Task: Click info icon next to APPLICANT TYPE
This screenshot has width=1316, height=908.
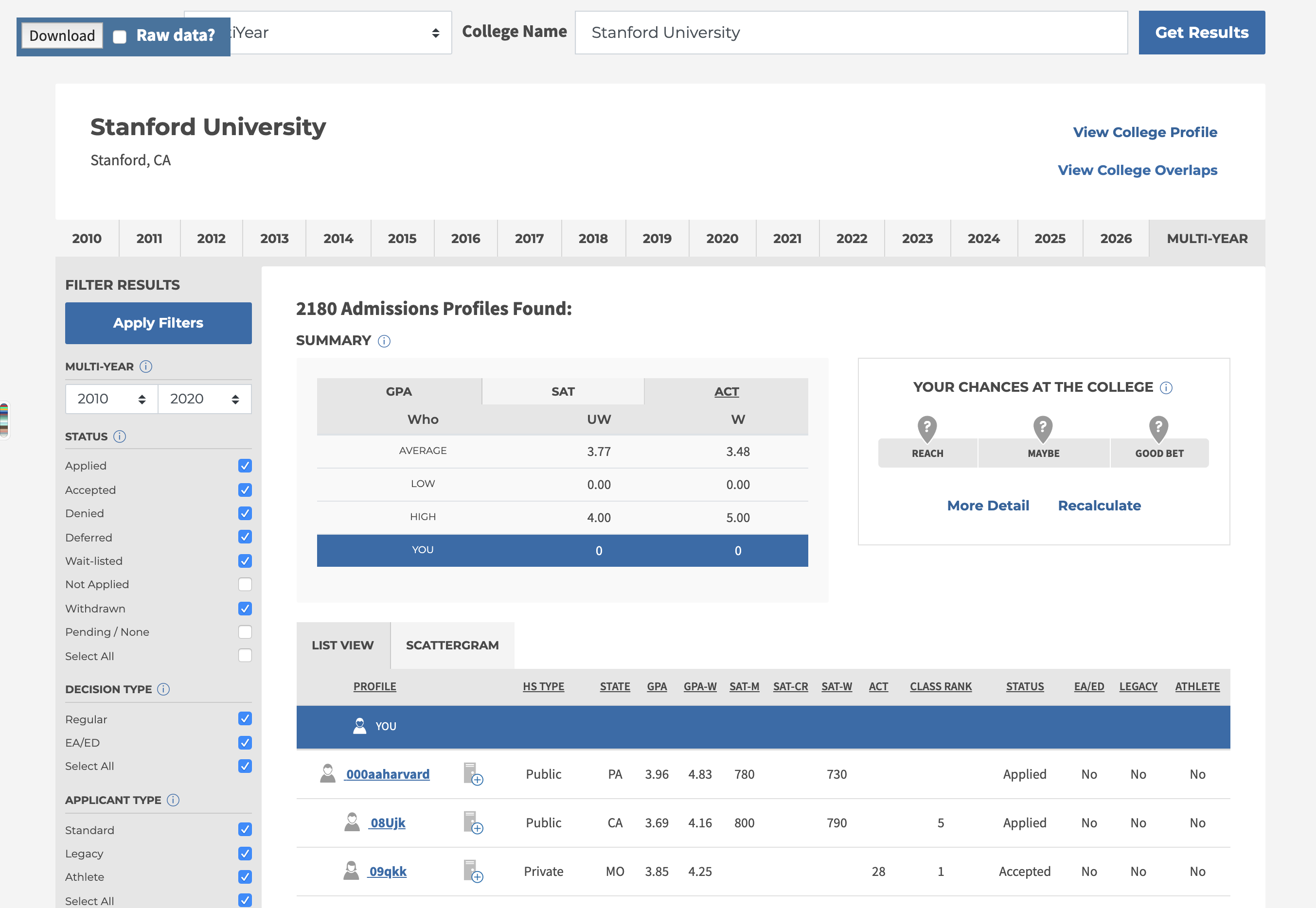Action: [173, 800]
